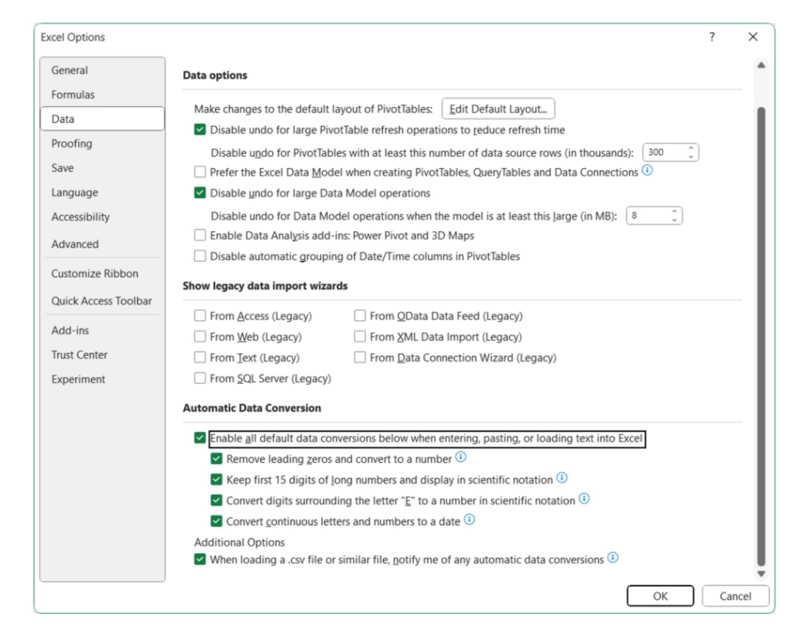Click info icon beside Excel Data Model option
This screenshot has width=800, height=630.
coord(647,170)
